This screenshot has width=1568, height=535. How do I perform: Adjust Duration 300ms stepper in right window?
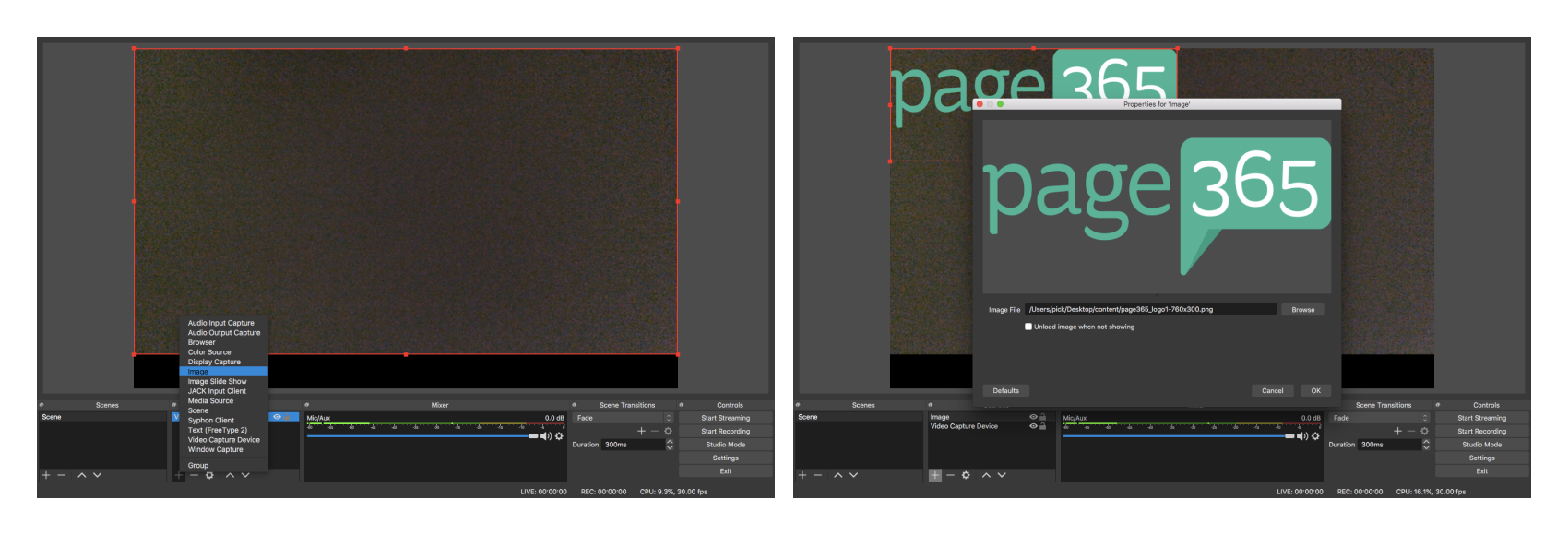(1426, 445)
